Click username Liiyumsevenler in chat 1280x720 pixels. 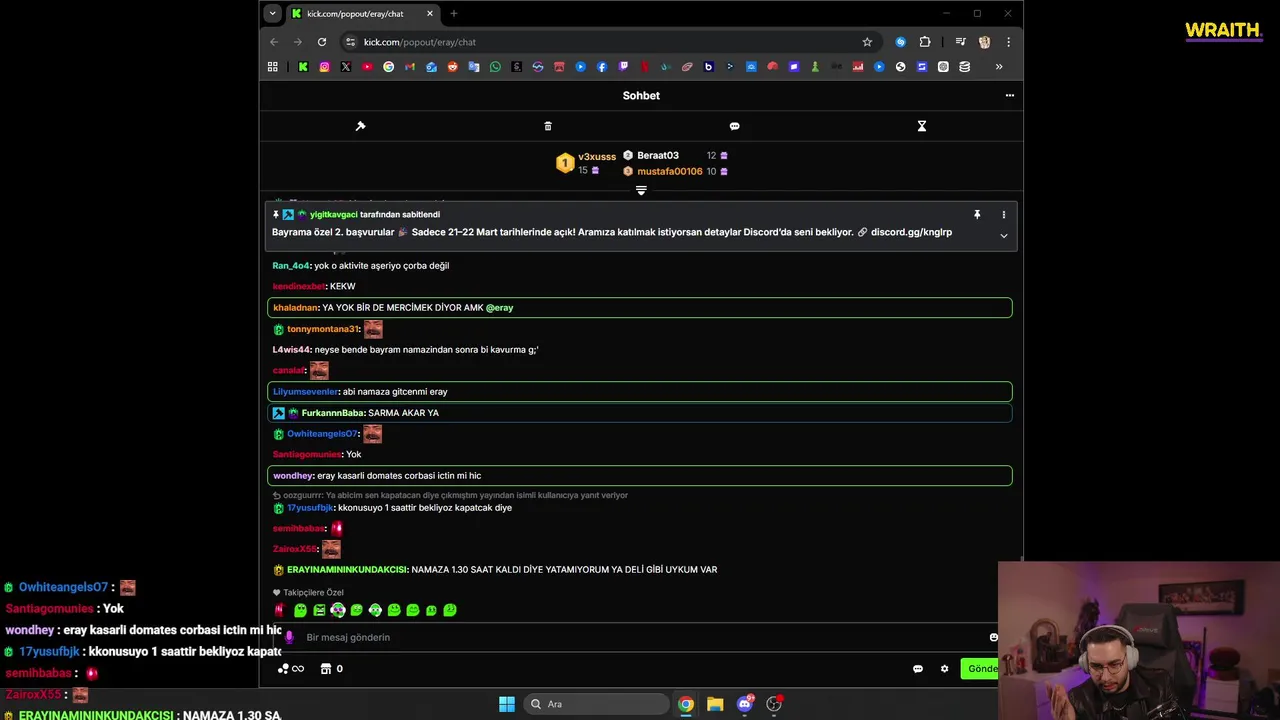(306, 392)
